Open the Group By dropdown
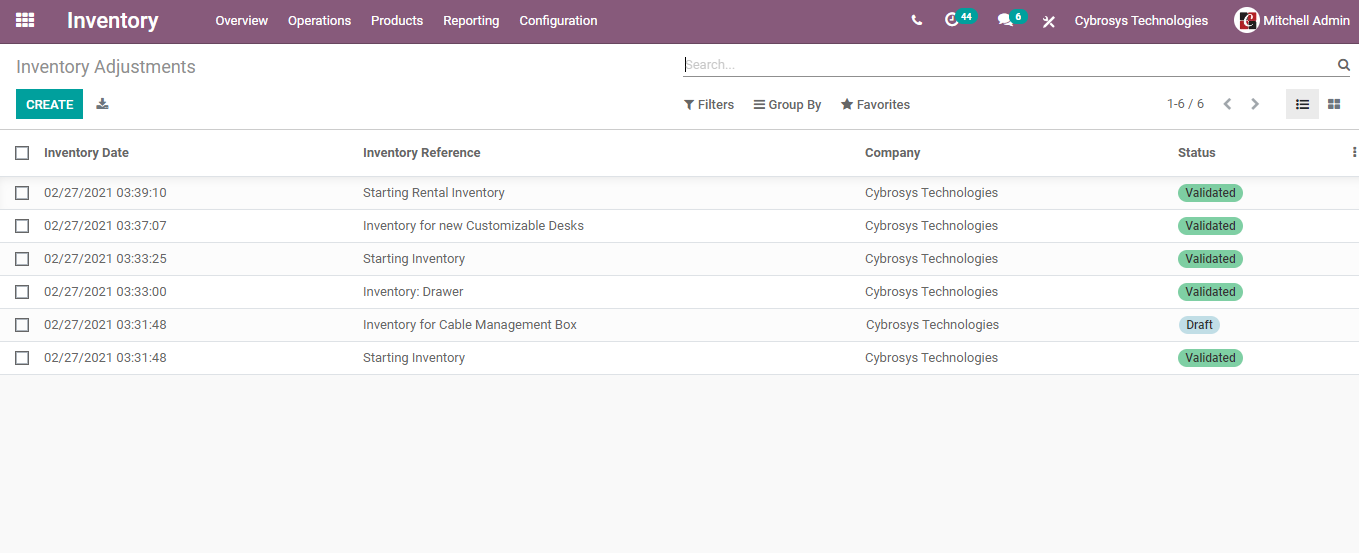The height and width of the screenshot is (553, 1359). click(x=787, y=104)
